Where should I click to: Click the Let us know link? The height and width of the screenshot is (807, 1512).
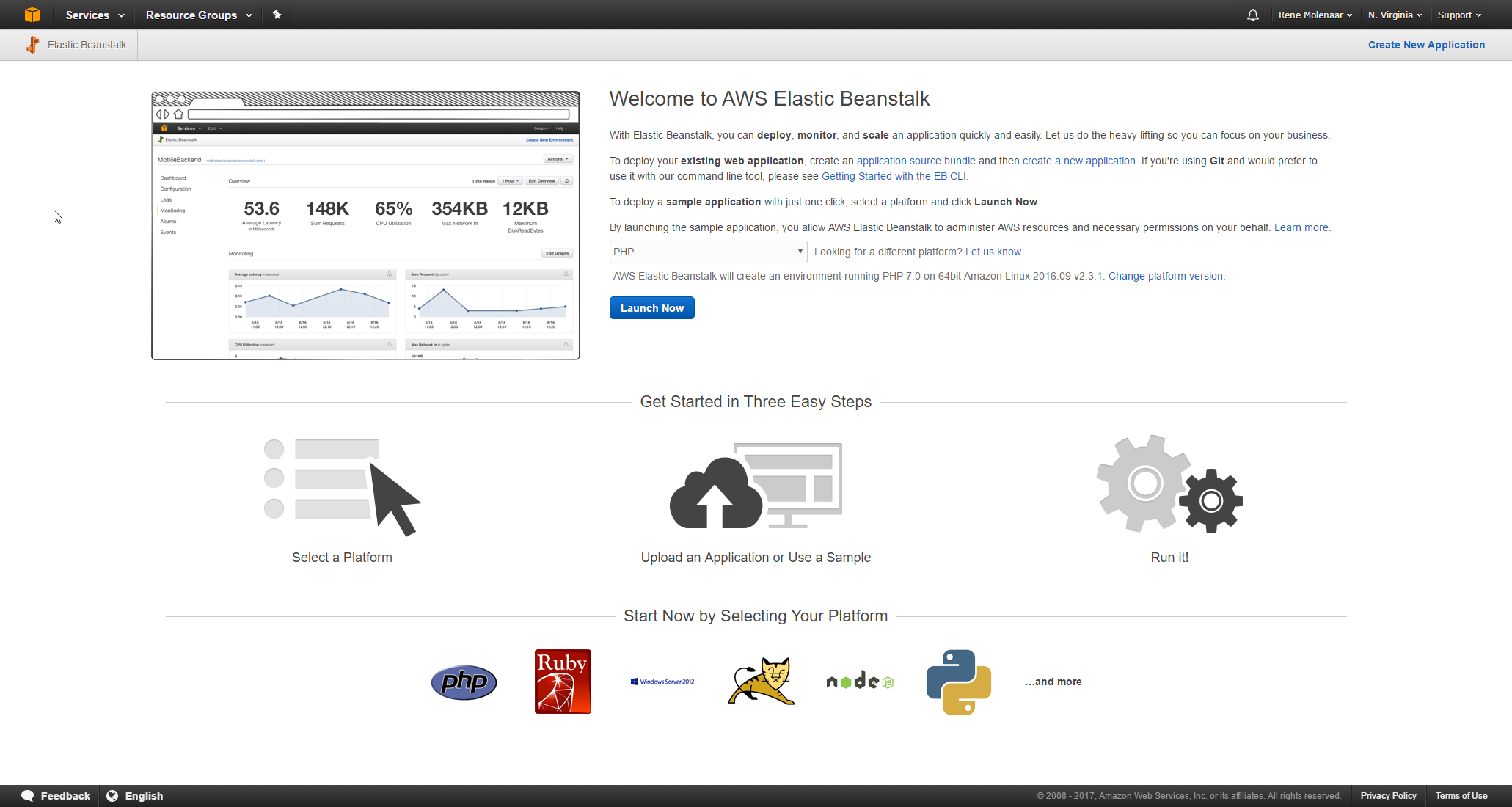click(x=993, y=252)
